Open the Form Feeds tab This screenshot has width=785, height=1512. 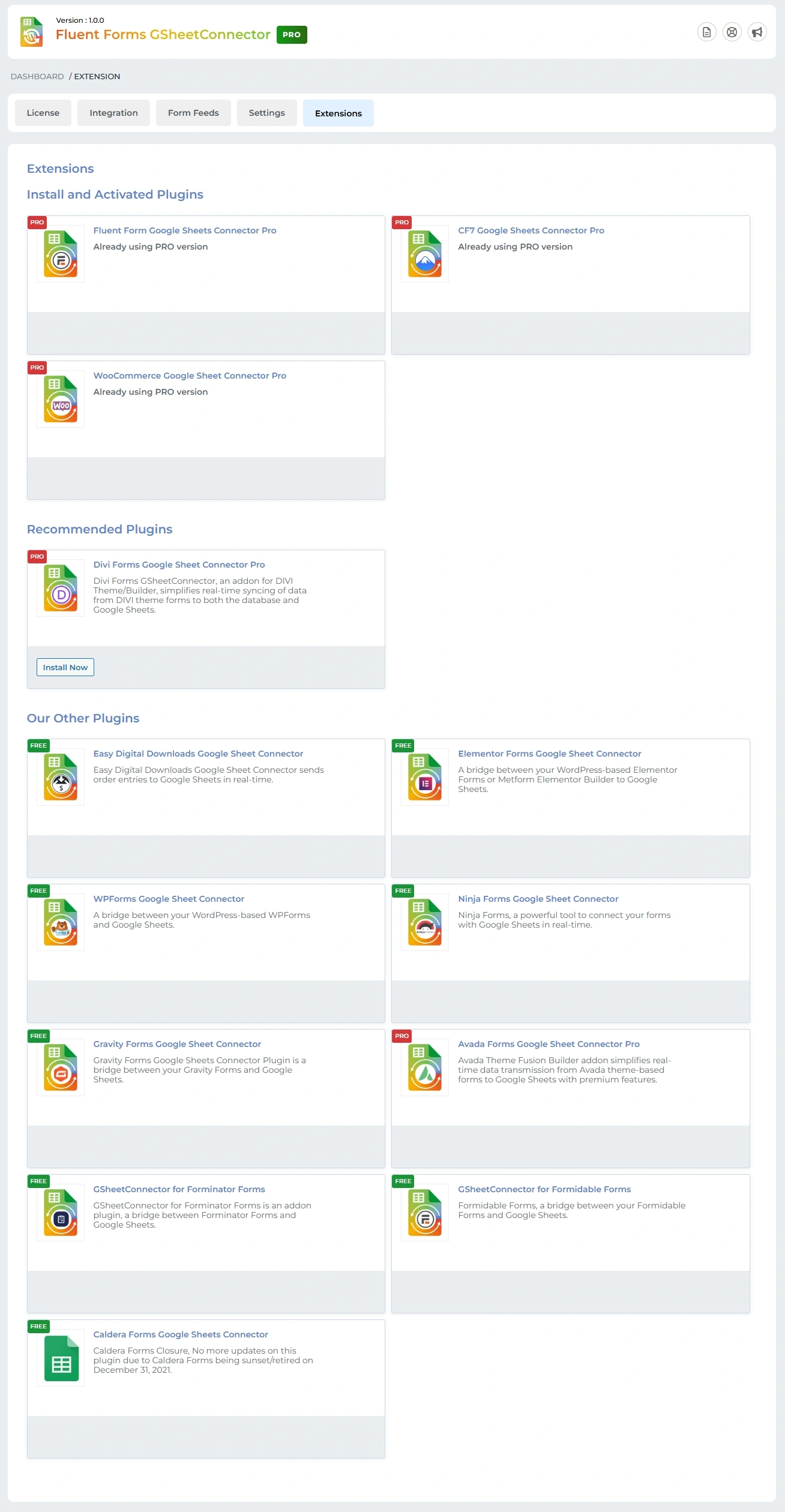(193, 113)
